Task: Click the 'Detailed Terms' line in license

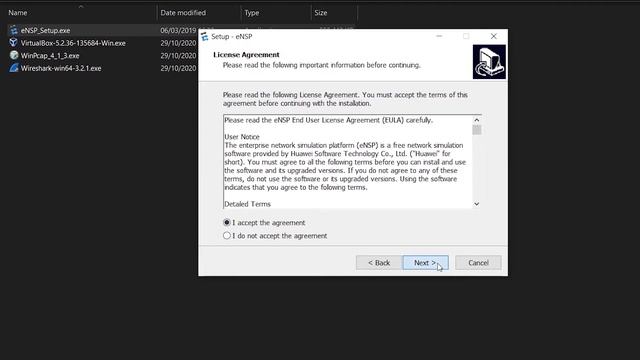Action: click(x=247, y=204)
